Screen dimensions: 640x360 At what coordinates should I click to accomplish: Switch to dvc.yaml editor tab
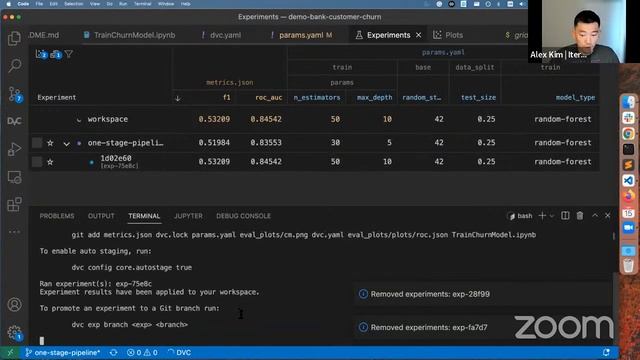coord(221,35)
